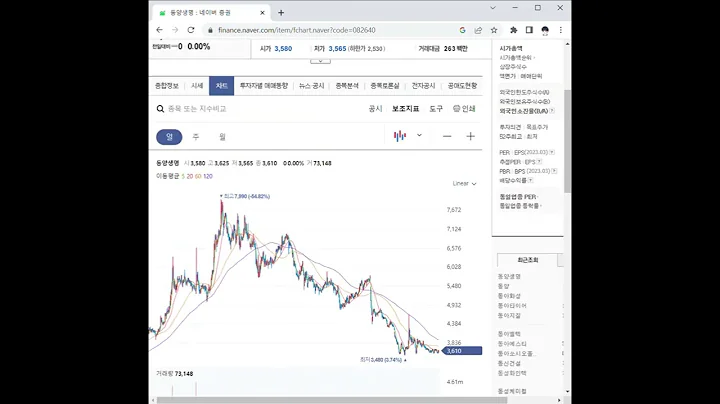Toggle the browser side panel
This screenshot has width=720, height=404.
click(529, 30)
